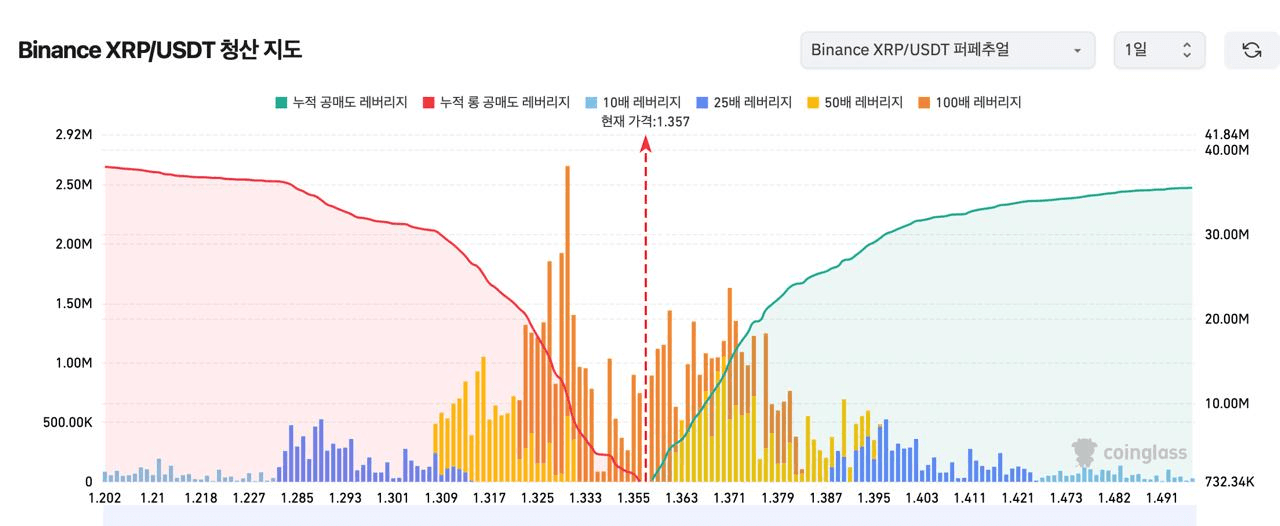Click the Binance XRP/USDT 청산 지도 title

pyautogui.click(x=160, y=50)
